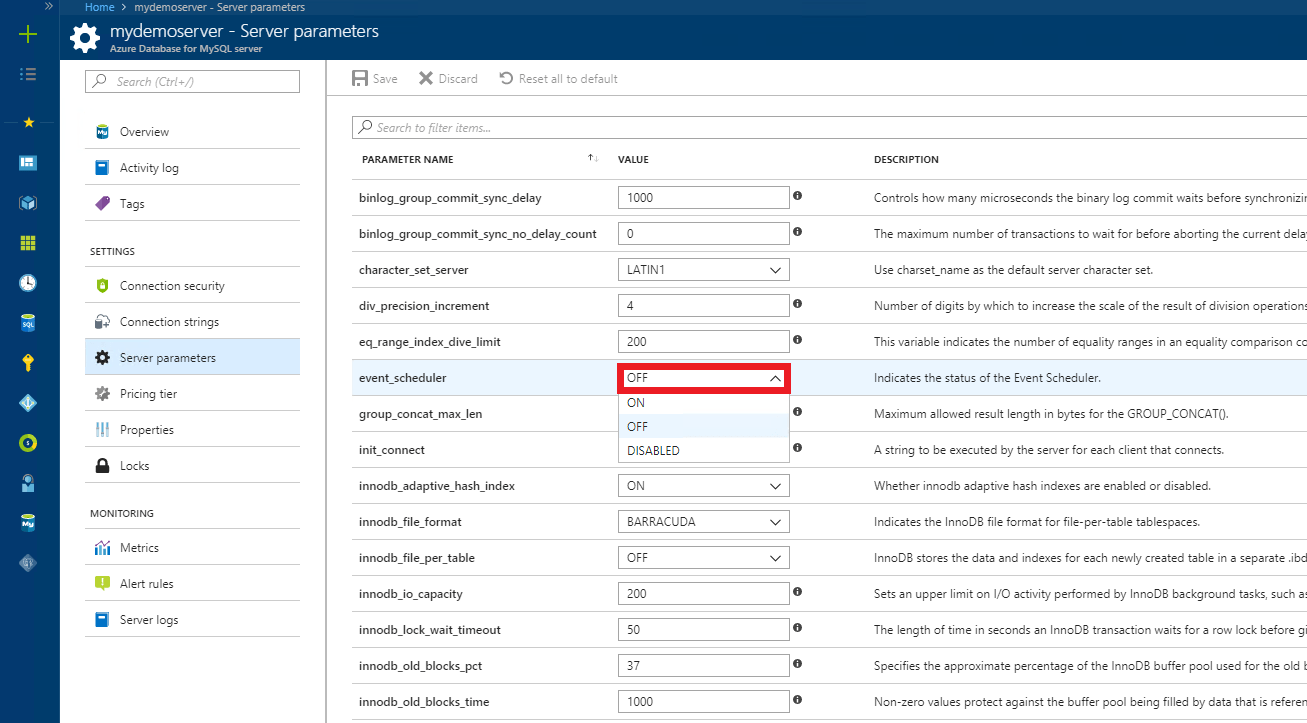Expand the innodb_file_format dropdown

[x=703, y=521]
